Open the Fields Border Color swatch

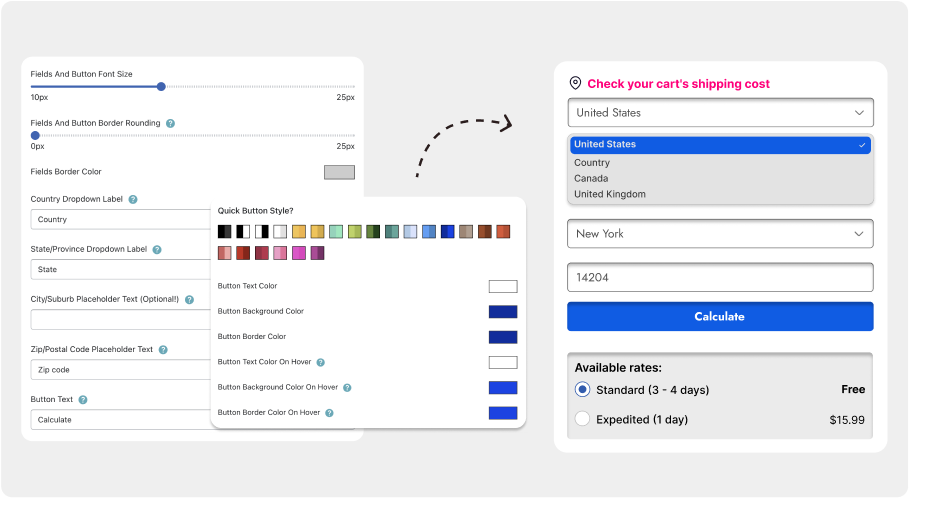[340, 172]
